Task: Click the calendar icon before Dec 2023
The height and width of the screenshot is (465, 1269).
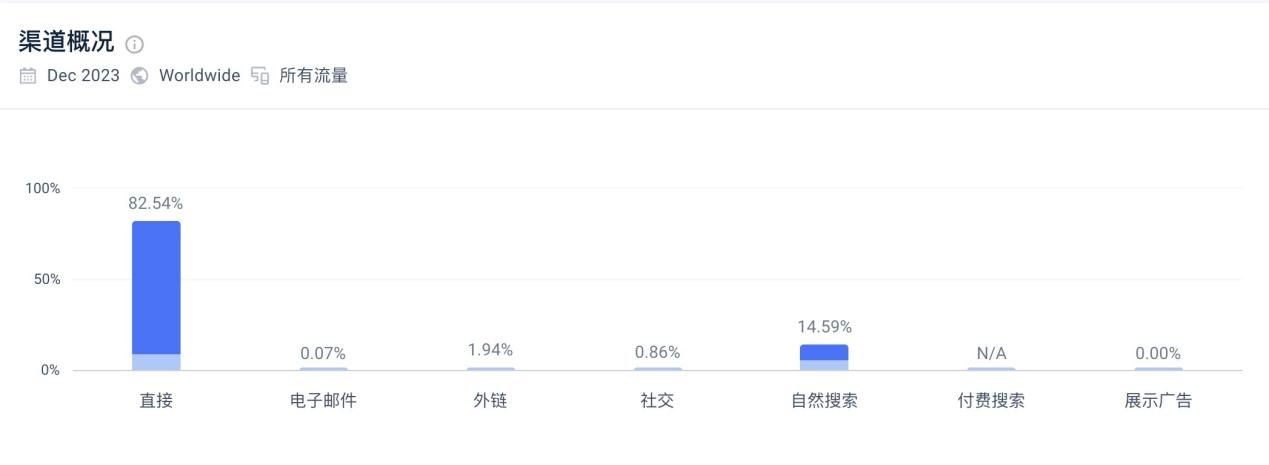Action: [28, 76]
